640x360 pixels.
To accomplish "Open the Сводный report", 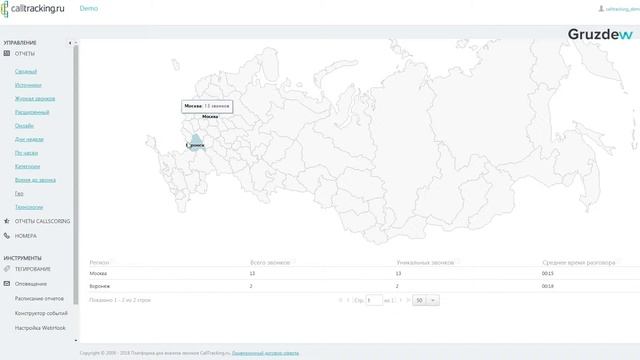I will coord(26,71).
